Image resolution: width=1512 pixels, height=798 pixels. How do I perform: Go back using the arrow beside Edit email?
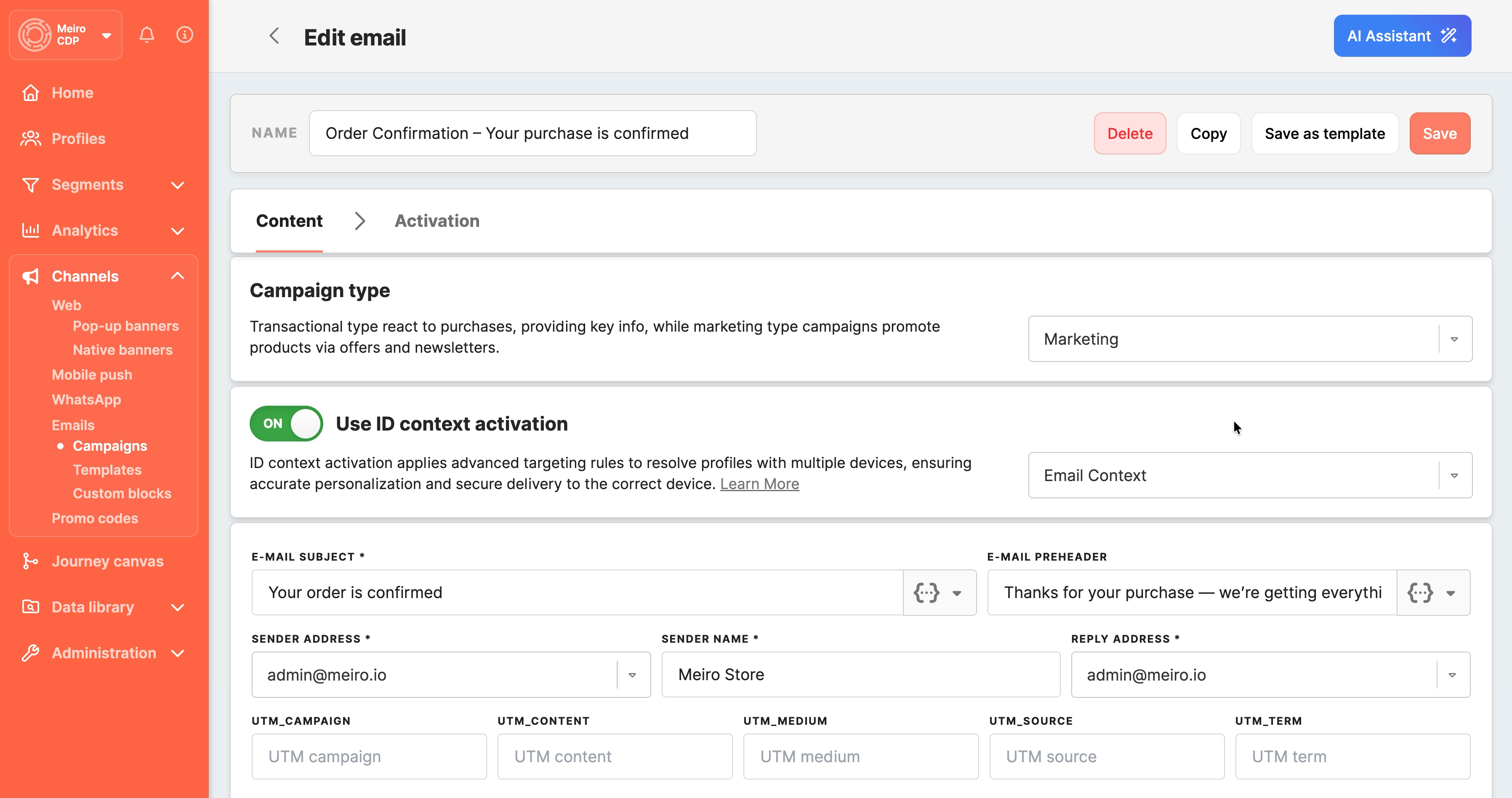click(274, 36)
